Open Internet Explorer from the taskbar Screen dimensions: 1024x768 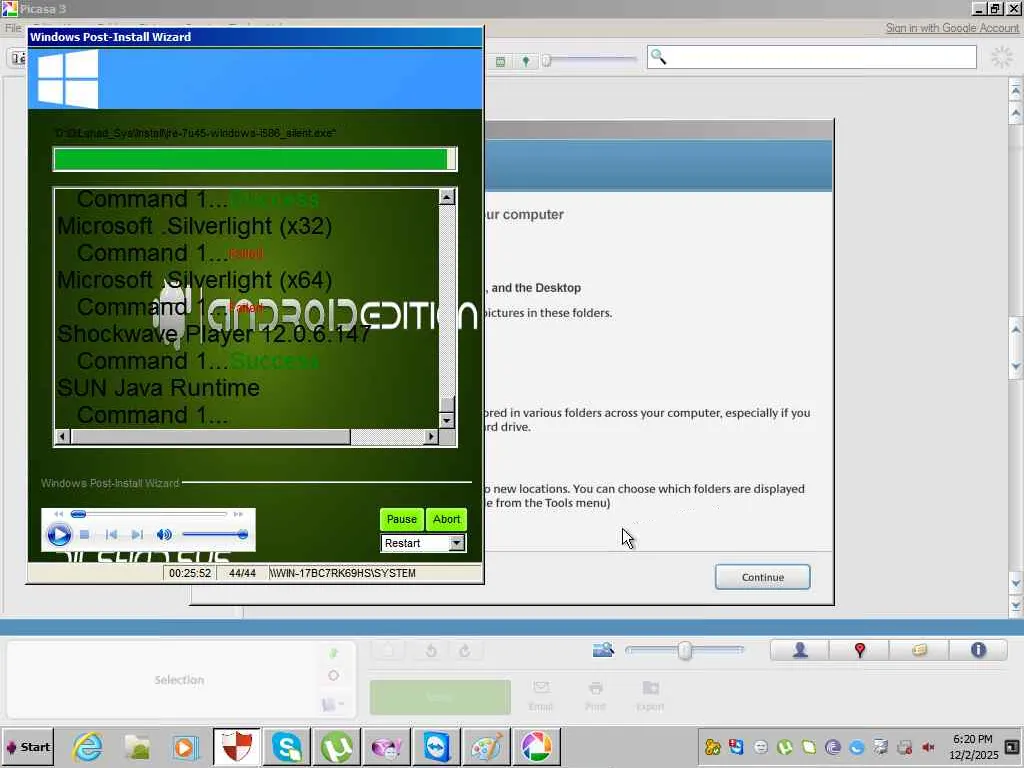coord(88,747)
